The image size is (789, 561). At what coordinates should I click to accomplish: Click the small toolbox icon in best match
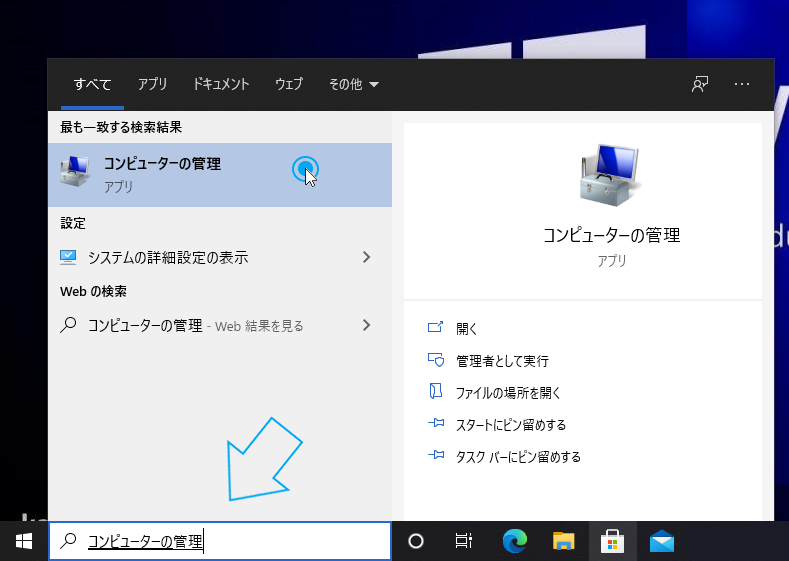[x=75, y=171]
